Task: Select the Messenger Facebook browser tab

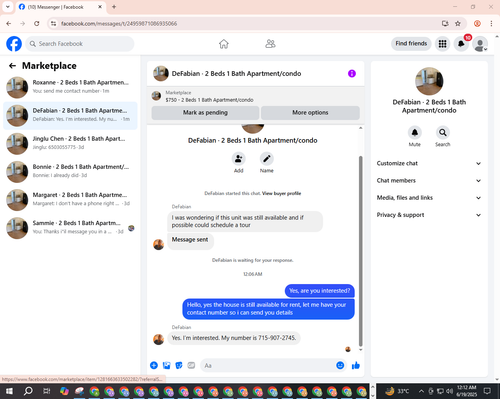Action: [x=60, y=7]
